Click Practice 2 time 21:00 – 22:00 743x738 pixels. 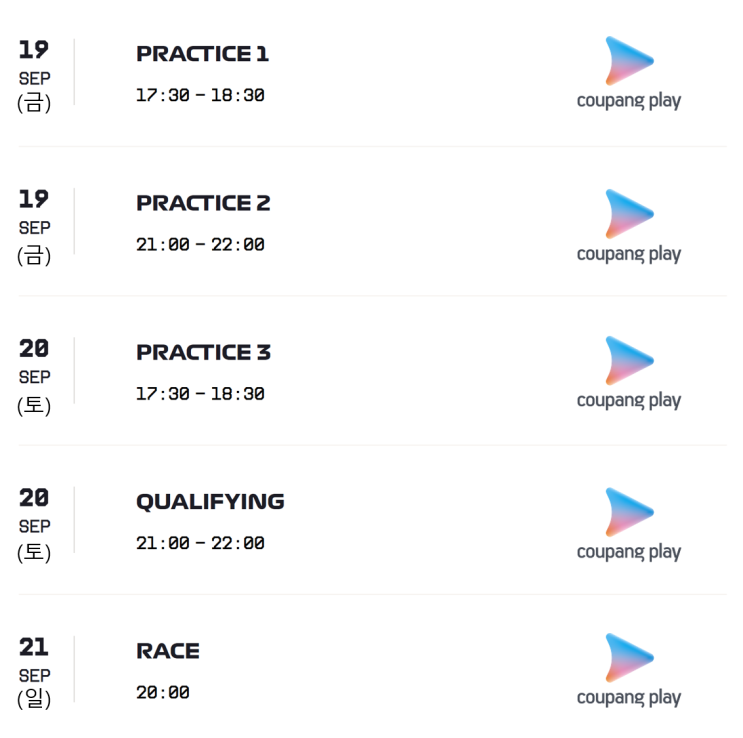point(200,245)
